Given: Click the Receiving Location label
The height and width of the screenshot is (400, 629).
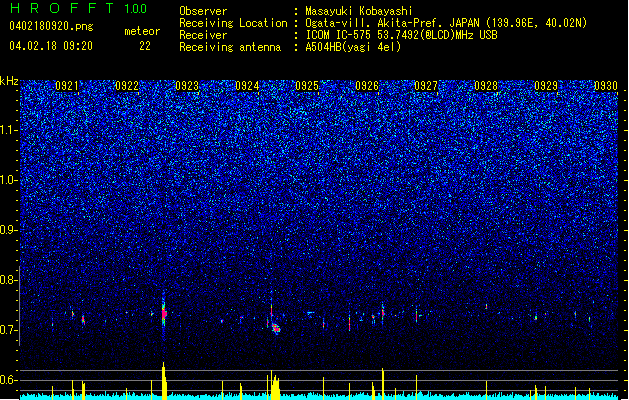Looking at the screenshot, I should point(233,23).
